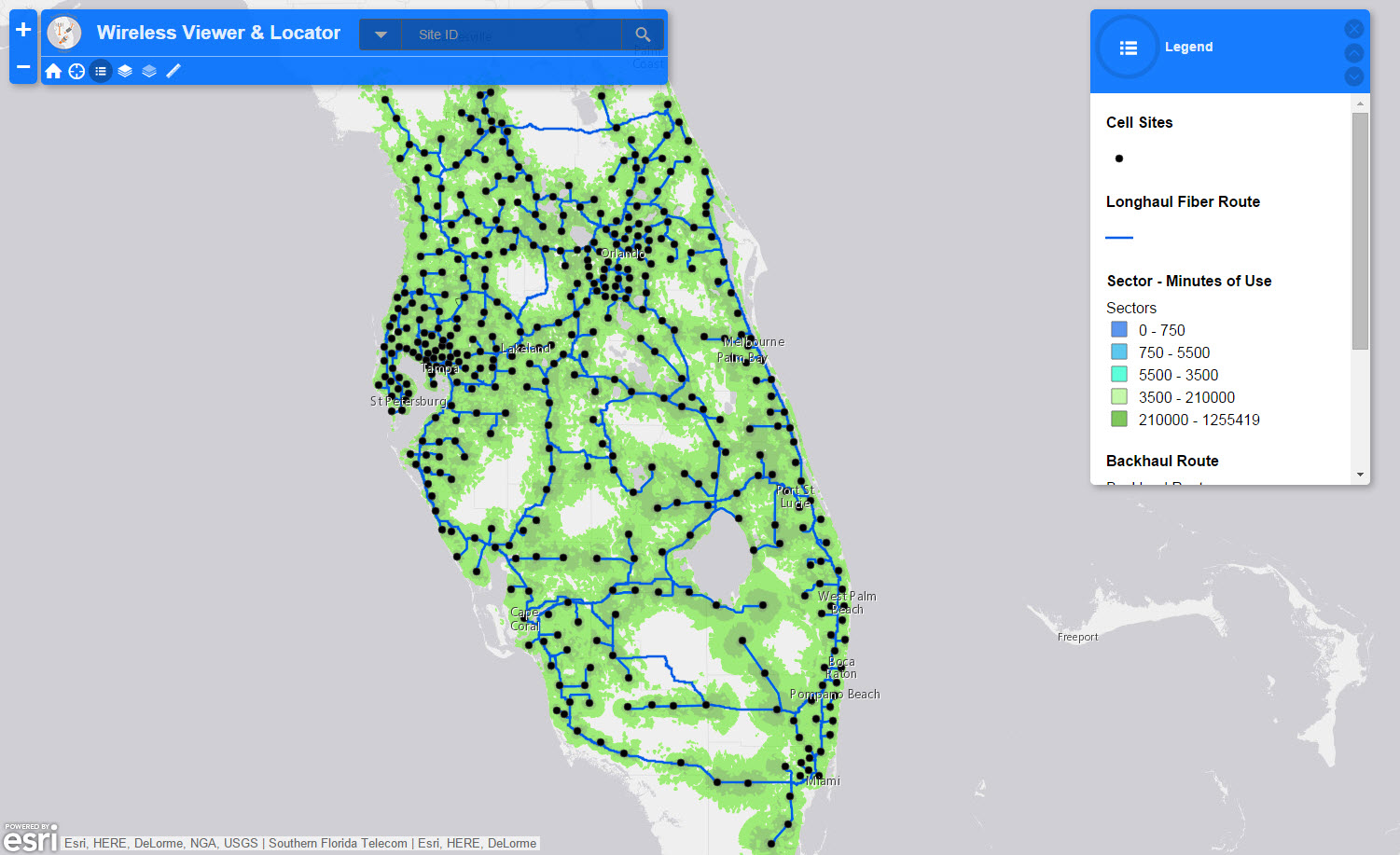Viewport: 1400px width, 855px height.
Task: Click the Legend scrollbar down arrow
Action: [1360, 475]
